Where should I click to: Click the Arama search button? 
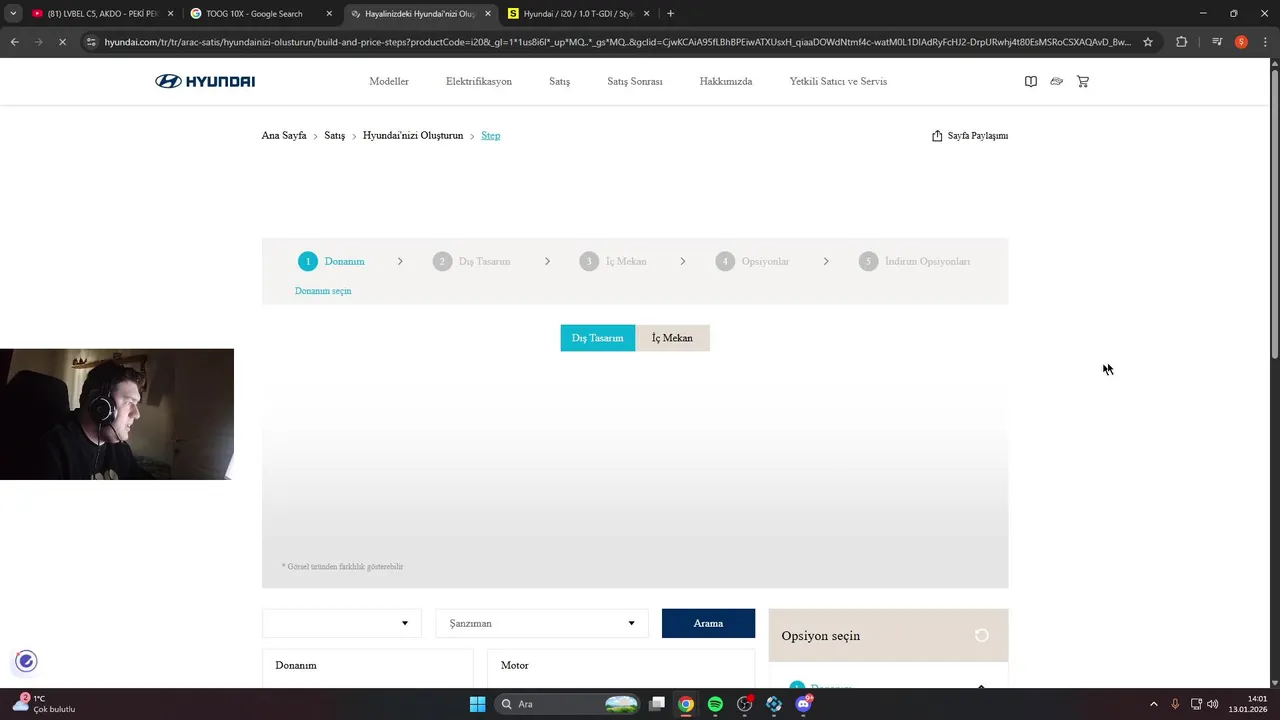(x=708, y=623)
